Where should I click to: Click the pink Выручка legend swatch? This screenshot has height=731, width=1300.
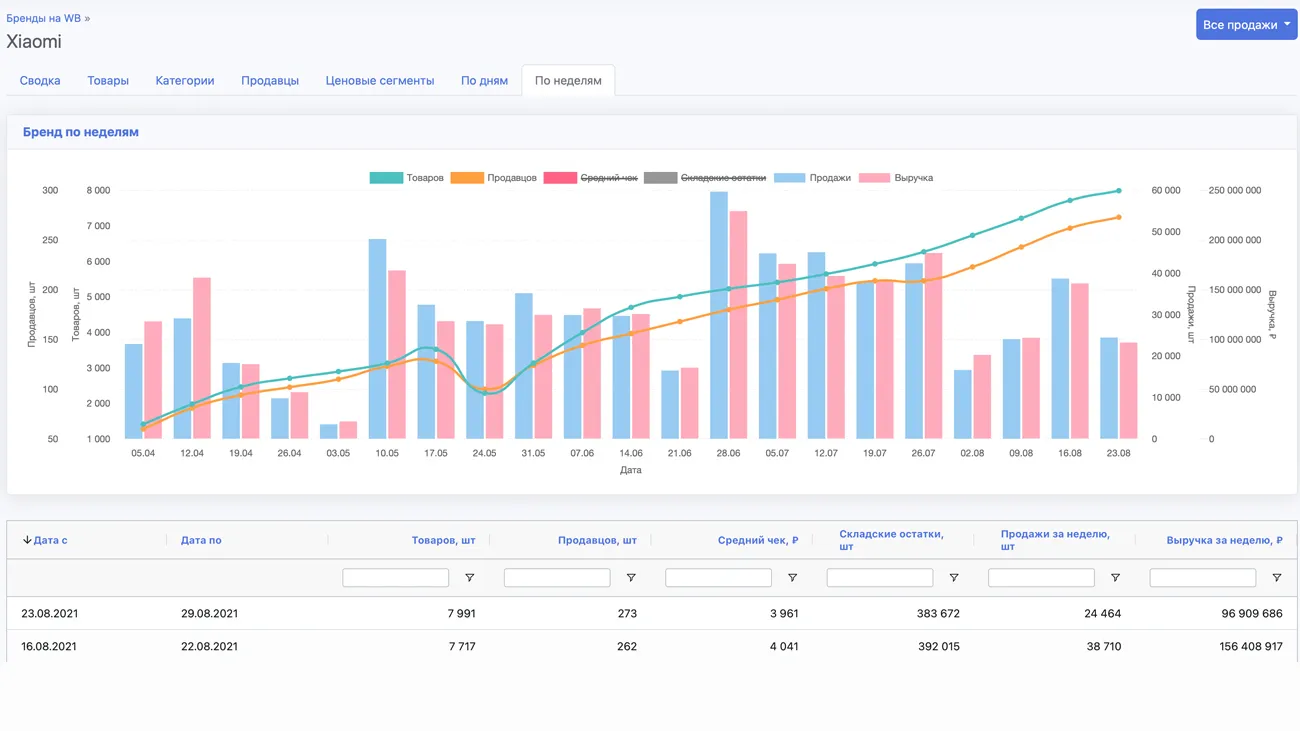pos(874,178)
